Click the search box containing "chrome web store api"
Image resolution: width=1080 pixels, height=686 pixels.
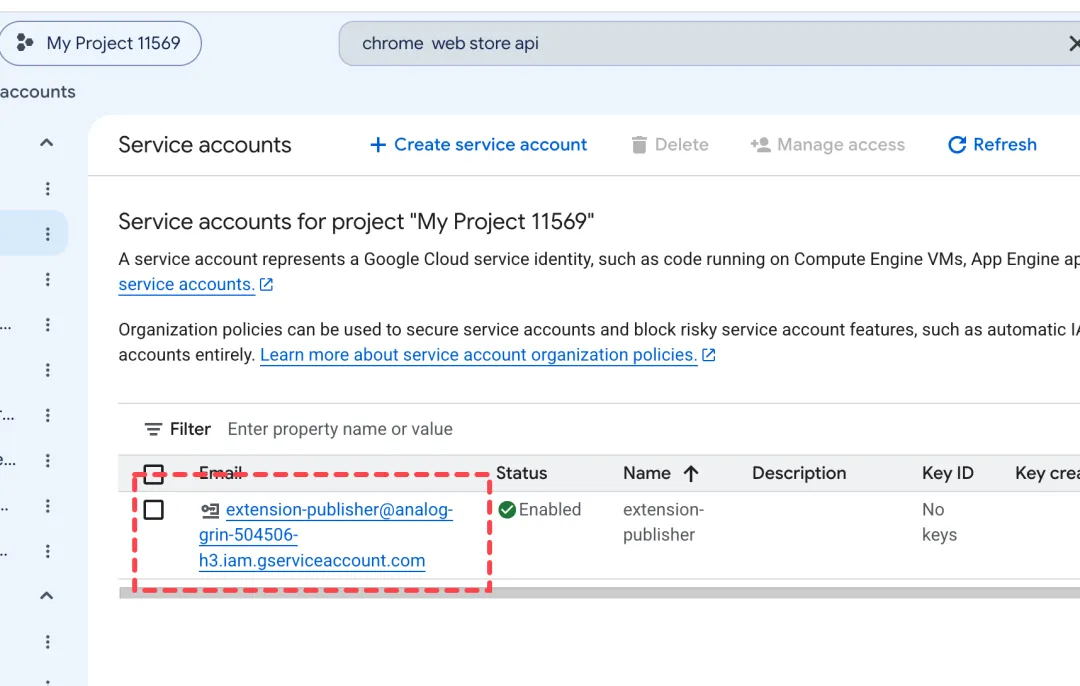point(709,43)
